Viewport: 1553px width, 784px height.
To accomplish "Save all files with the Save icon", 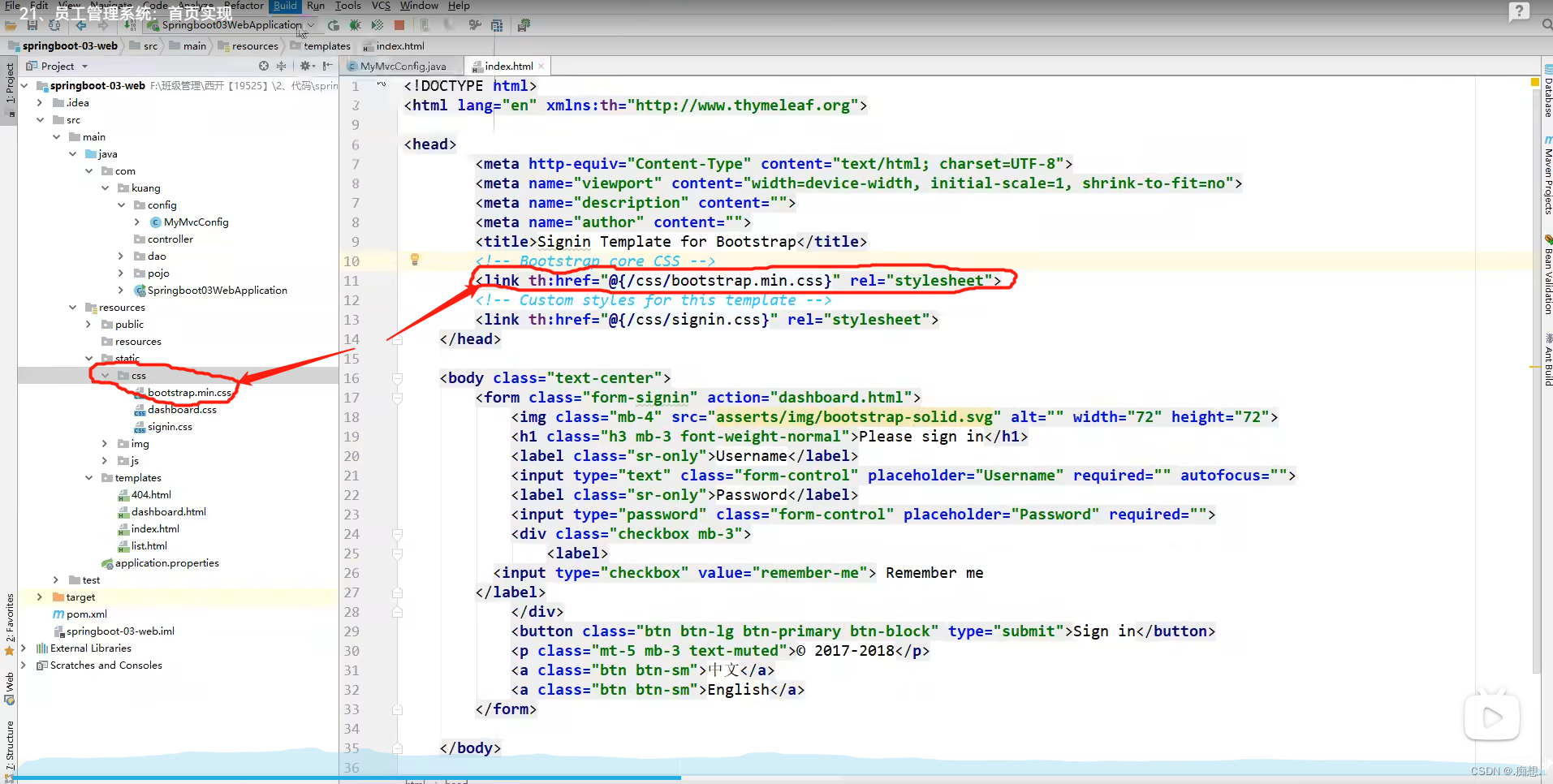I will point(32,25).
